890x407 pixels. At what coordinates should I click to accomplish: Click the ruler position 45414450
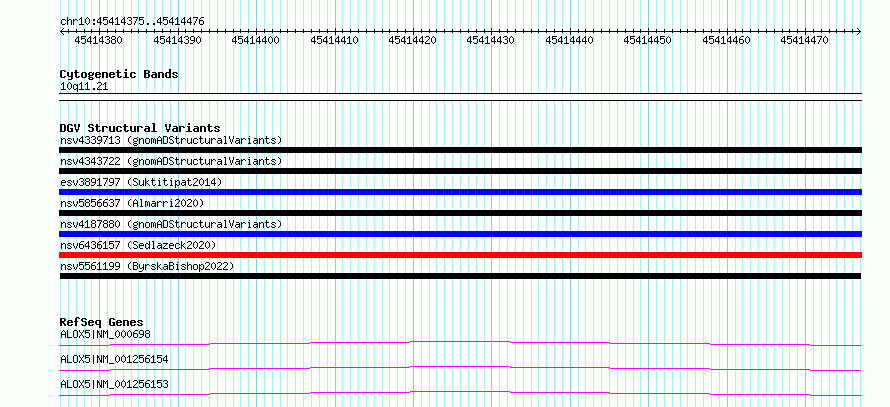point(648,40)
